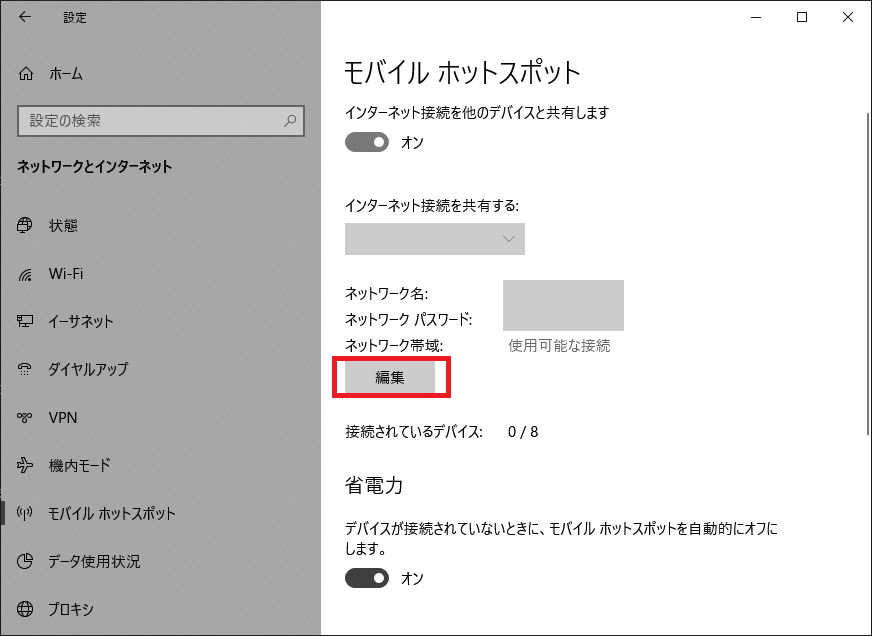Click the Wi-Fi signal icon in sidebar
The width and height of the screenshot is (872, 636).
(26, 274)
